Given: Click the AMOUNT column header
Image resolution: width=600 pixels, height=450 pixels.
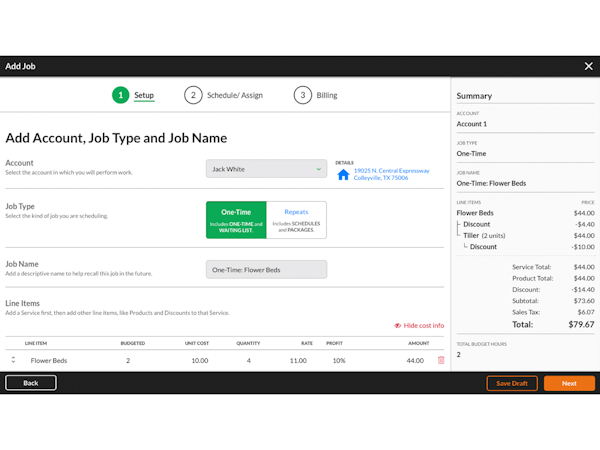Looking at the screenshot, I should pyautogui.click(x=419, y=343).
